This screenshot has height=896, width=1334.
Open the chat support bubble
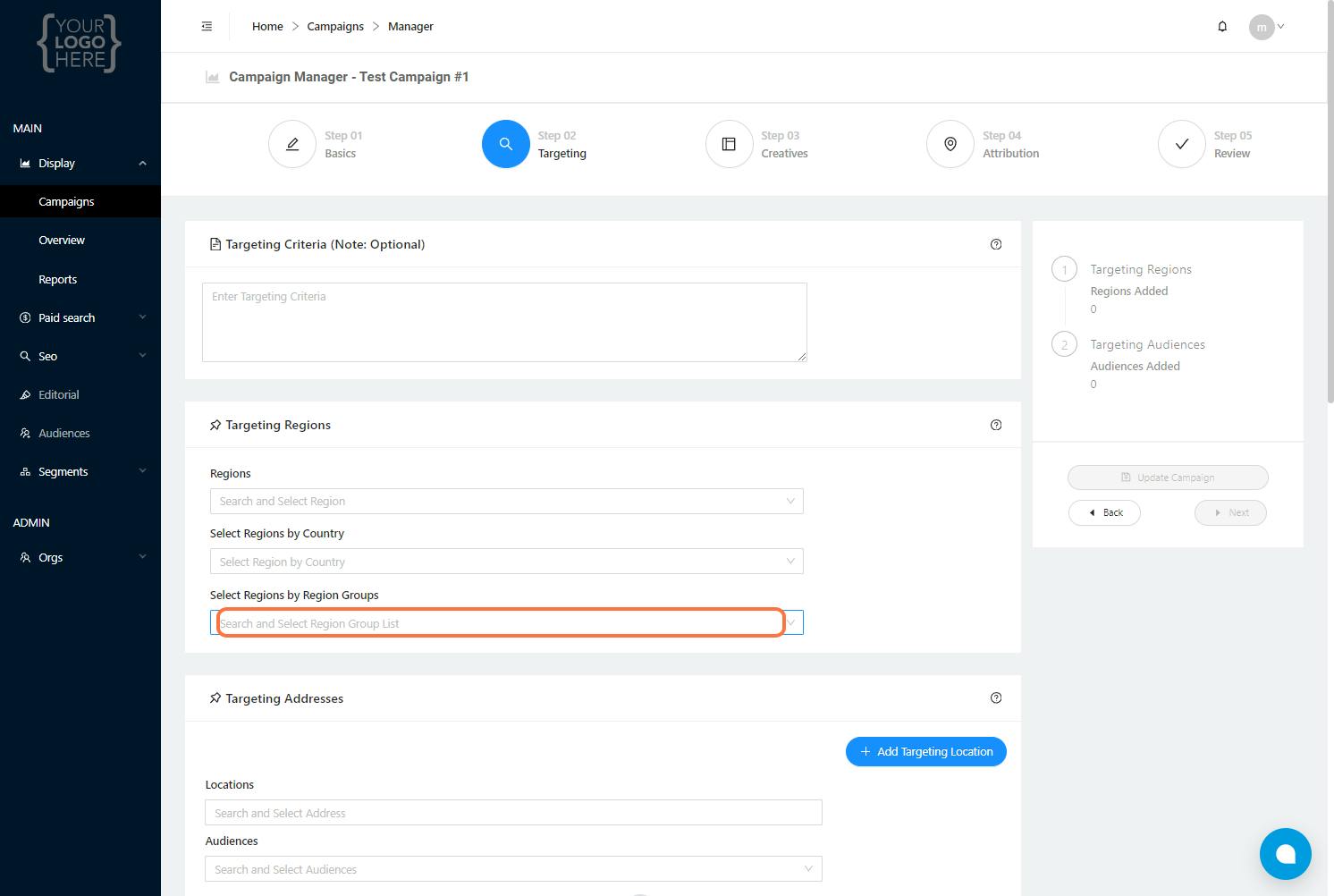(1286, 854)
